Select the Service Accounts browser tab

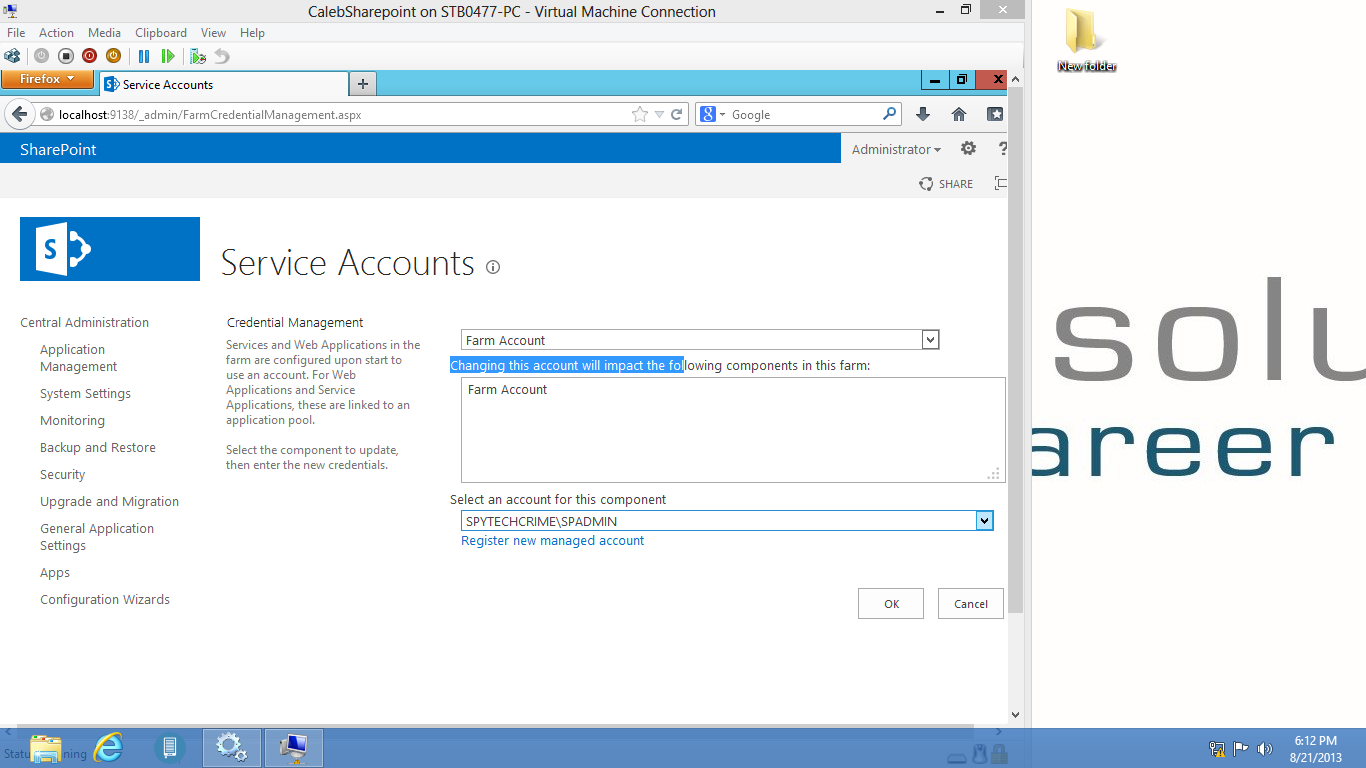[223, 84]
